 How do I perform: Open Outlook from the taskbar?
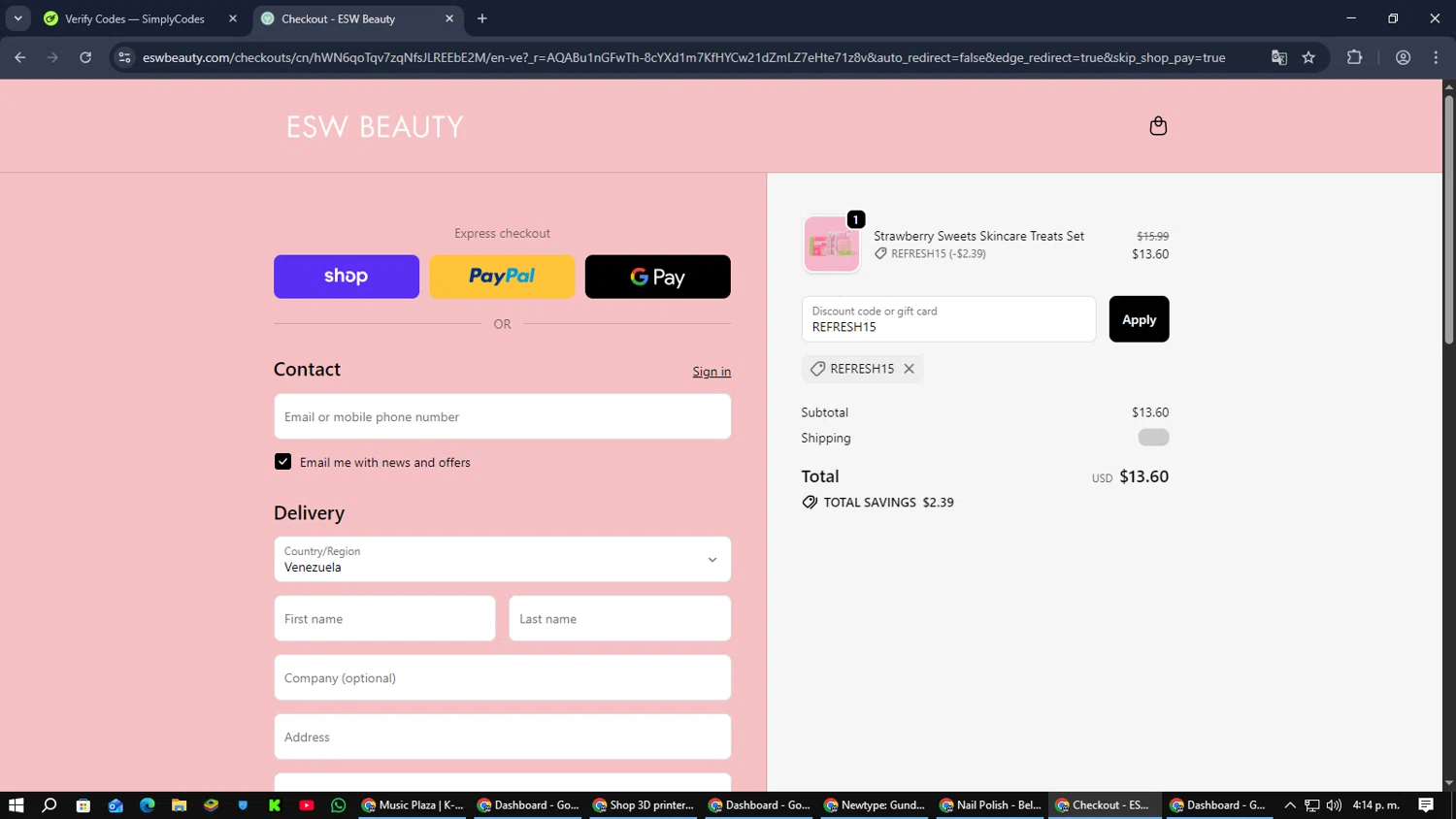pyautogui.click(x=116, y=805)
